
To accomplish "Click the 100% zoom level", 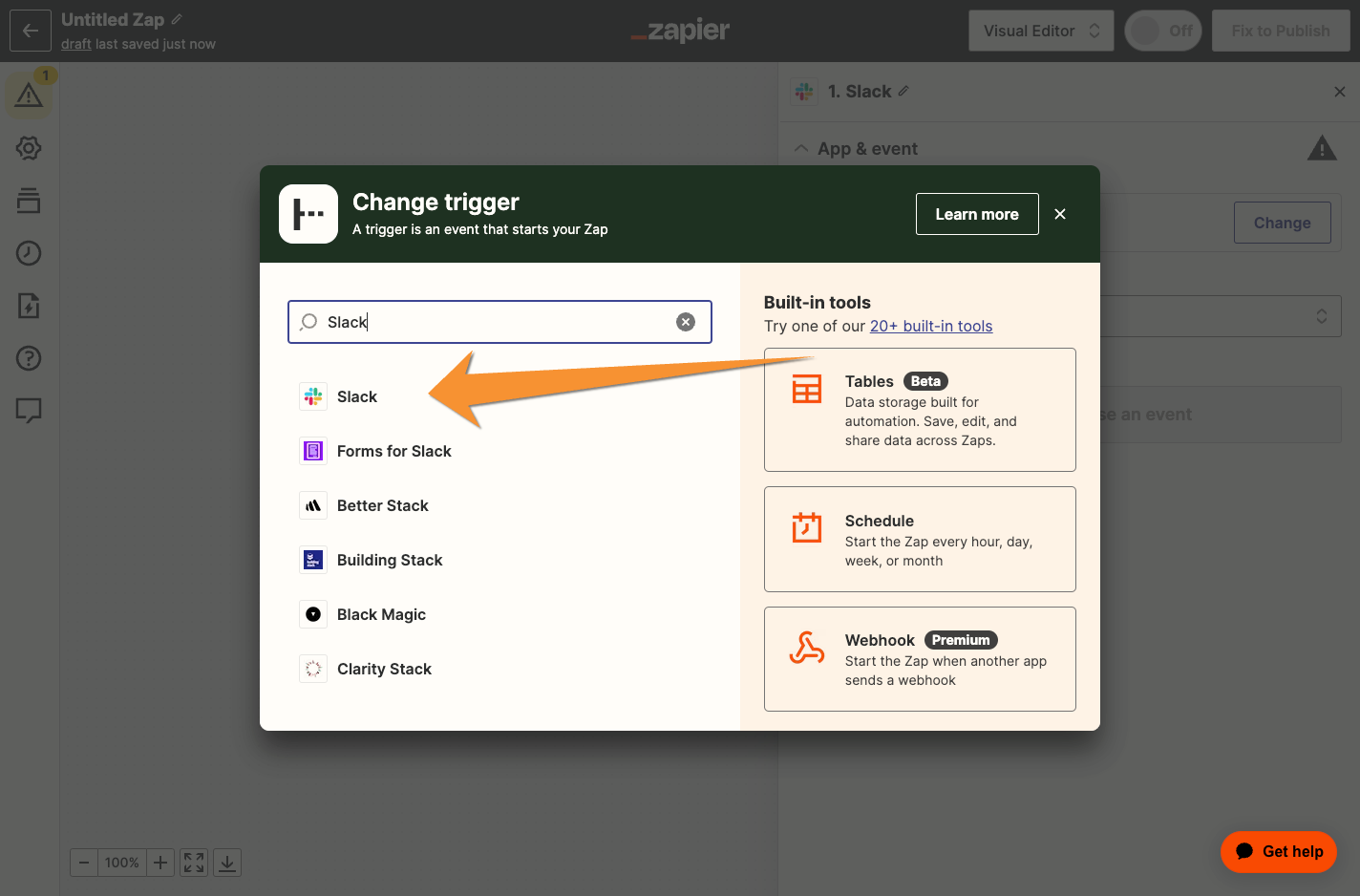I will pyautogui.click(x=122, y=863).
